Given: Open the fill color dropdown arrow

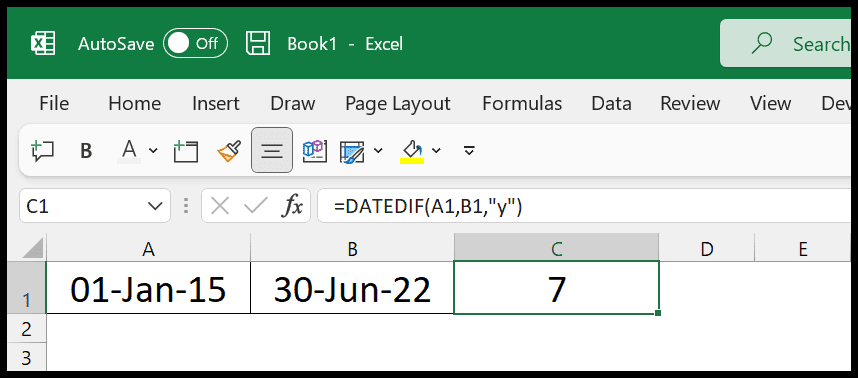Looking at the screenshot, I should 436,150.
